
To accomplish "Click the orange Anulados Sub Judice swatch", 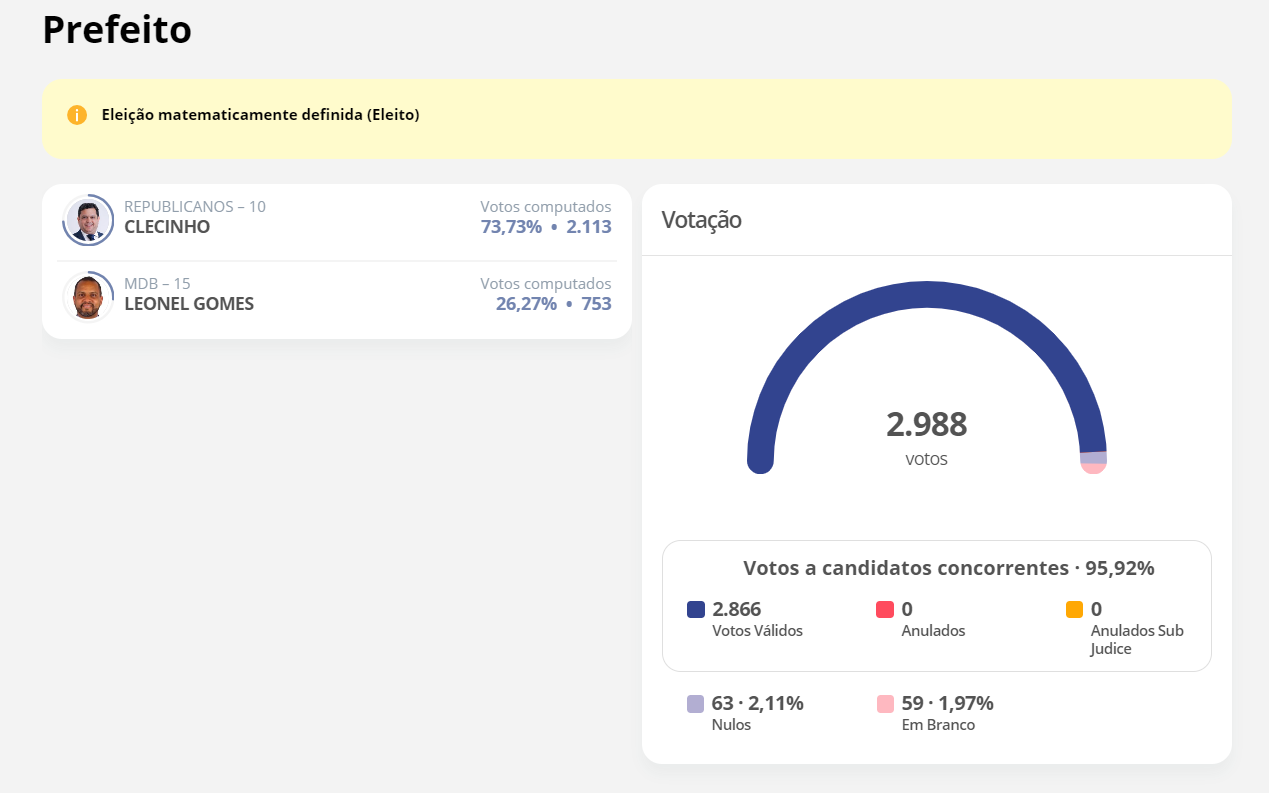I will coord(1075,609).
